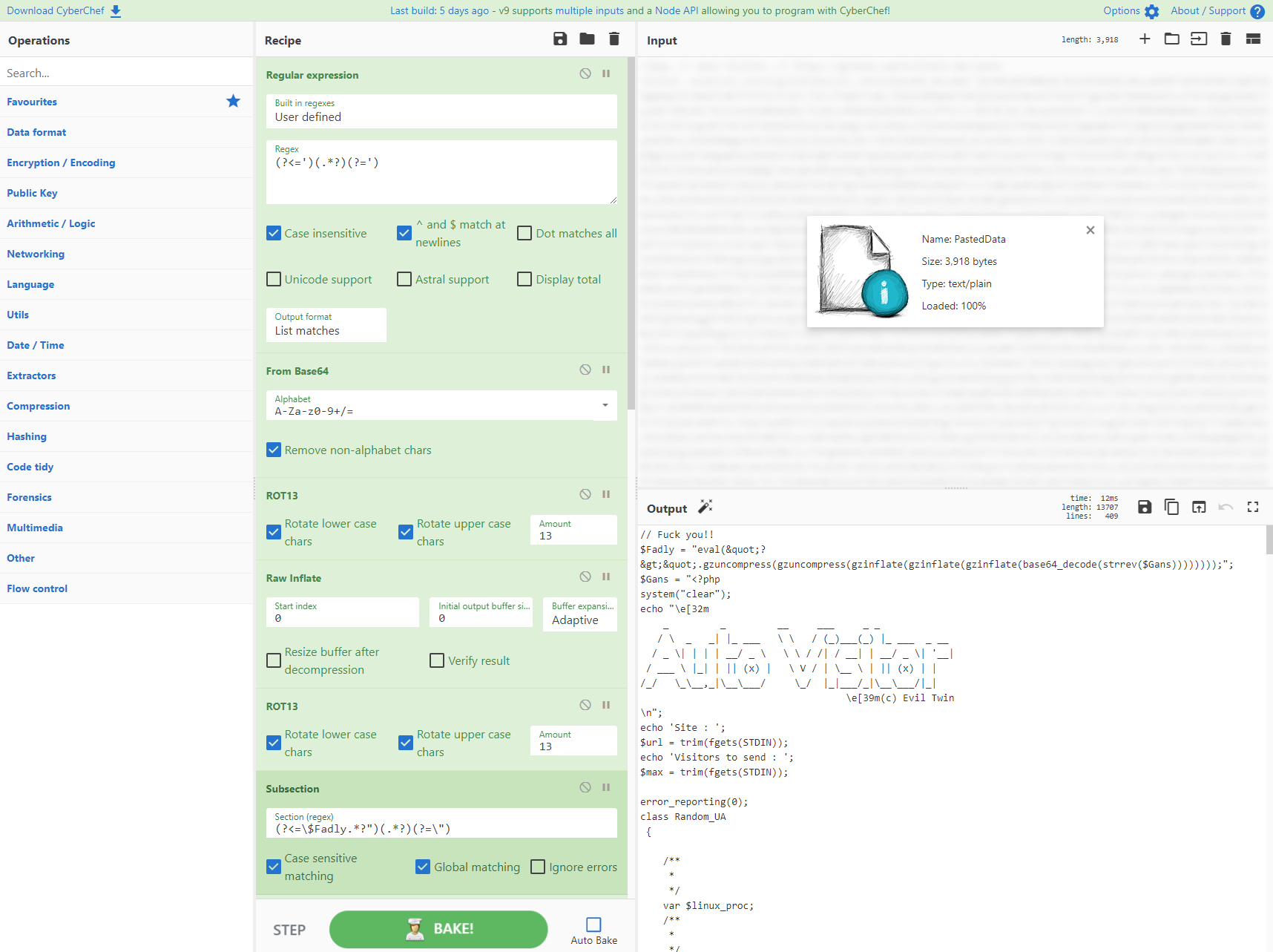Enable Unicode support checkbox
This screenshot has height=952, width=1273.
pyautogui.click(x=274, y=279)
